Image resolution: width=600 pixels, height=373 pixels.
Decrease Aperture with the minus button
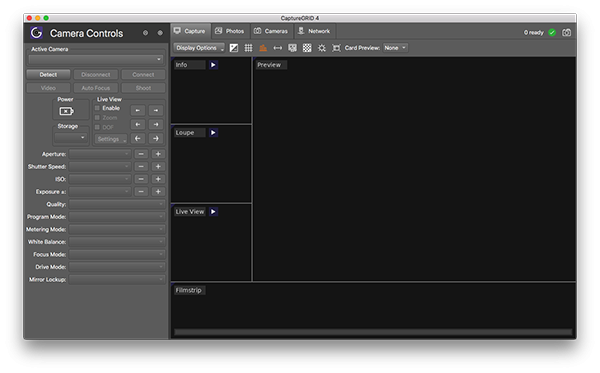(x=141, y=154)
